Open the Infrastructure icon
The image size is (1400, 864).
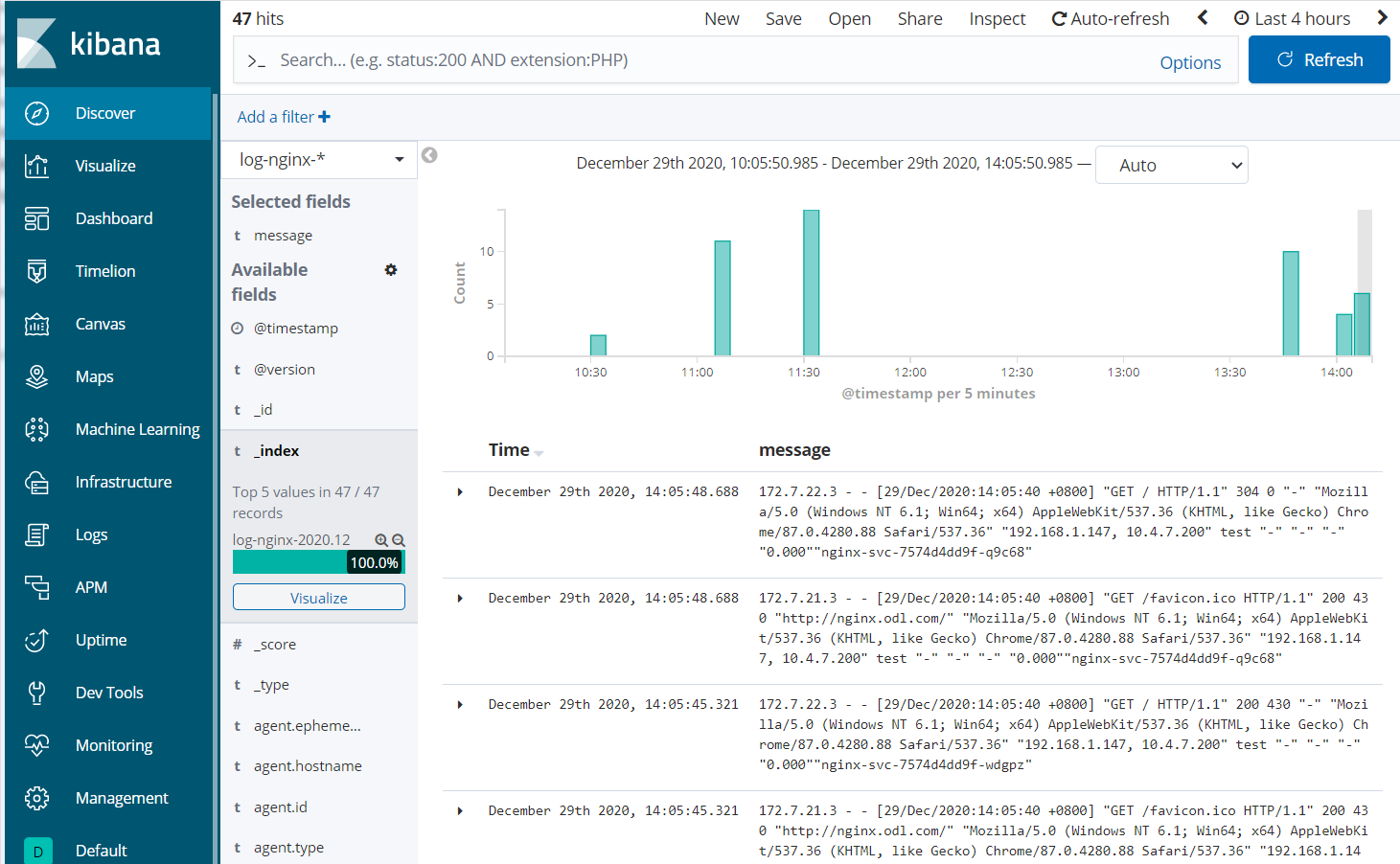coord(36,482)
